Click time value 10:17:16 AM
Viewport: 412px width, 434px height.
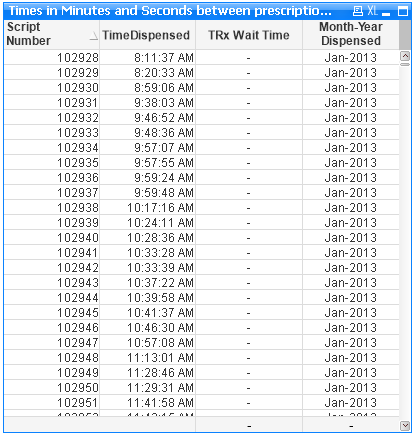pyautogui.click(x=161, y=208)
